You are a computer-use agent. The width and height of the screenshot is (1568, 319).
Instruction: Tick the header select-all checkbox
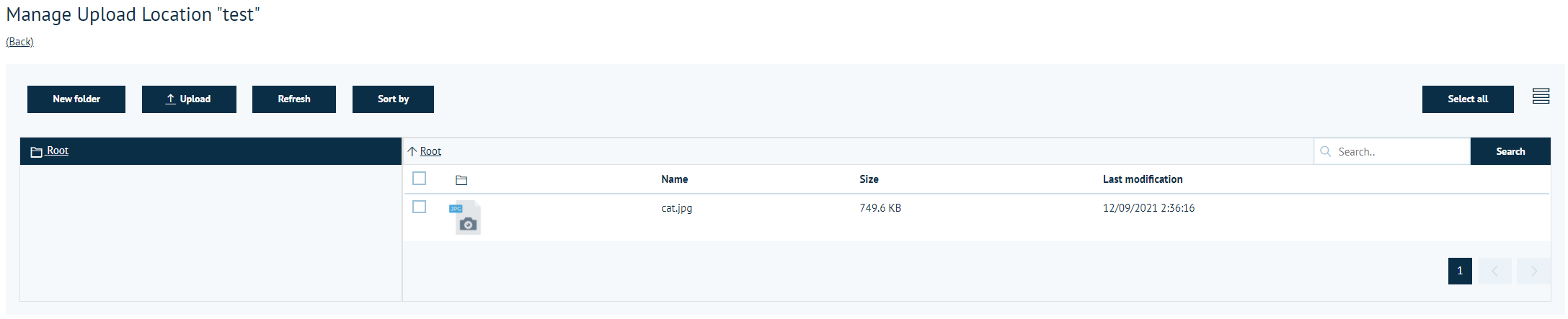419,178
